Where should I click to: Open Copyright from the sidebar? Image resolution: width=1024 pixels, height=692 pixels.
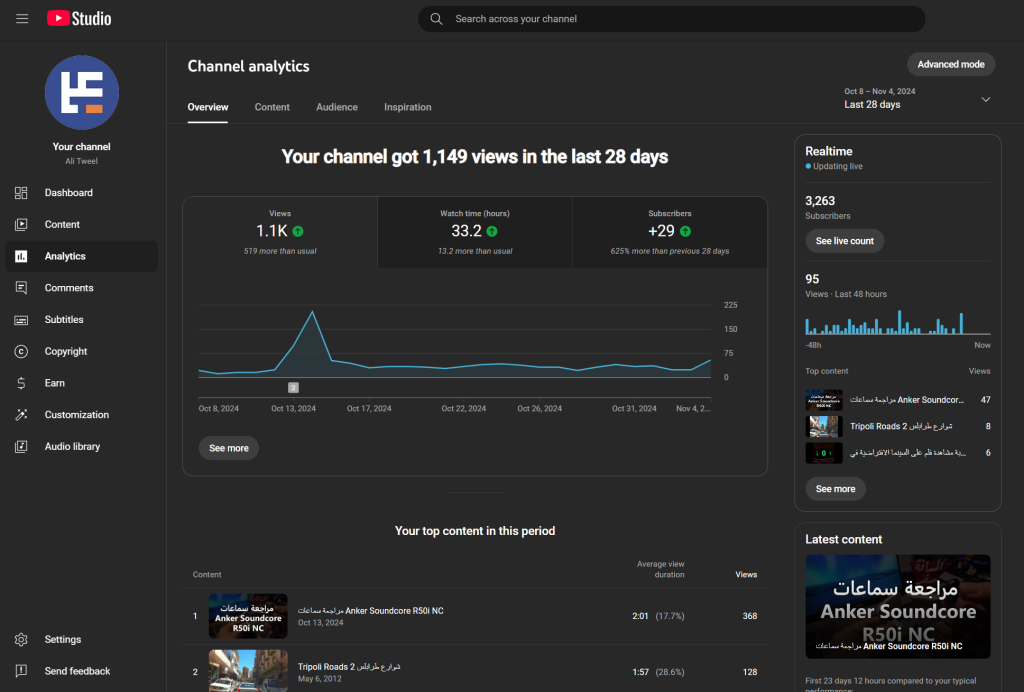82,351
